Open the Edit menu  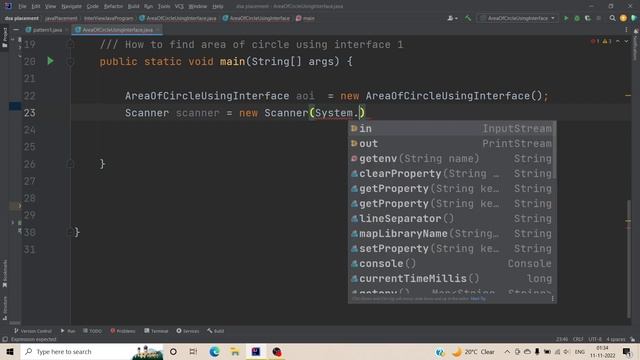coord(36,7)
